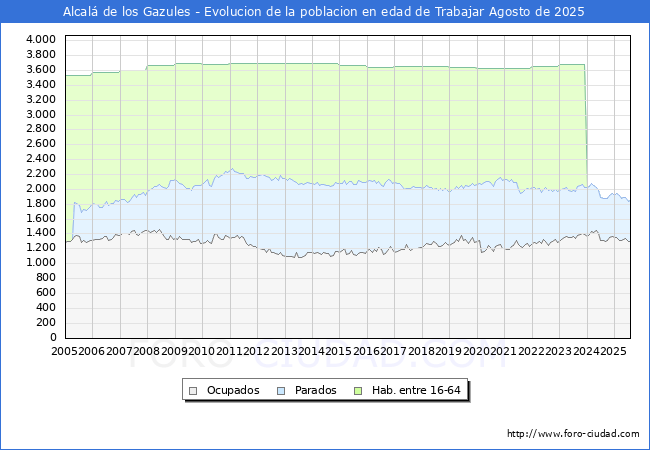Click the Ocupados legend color swatch
The width and height of the screenshot is (650, 450).
tap(193, 391)
